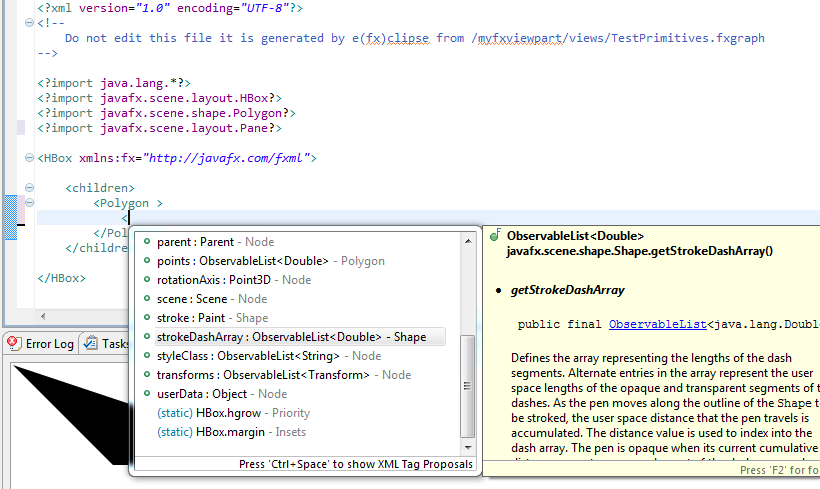
Task: Place cursor on the HBox xmlns line
Action: point(176,158)
